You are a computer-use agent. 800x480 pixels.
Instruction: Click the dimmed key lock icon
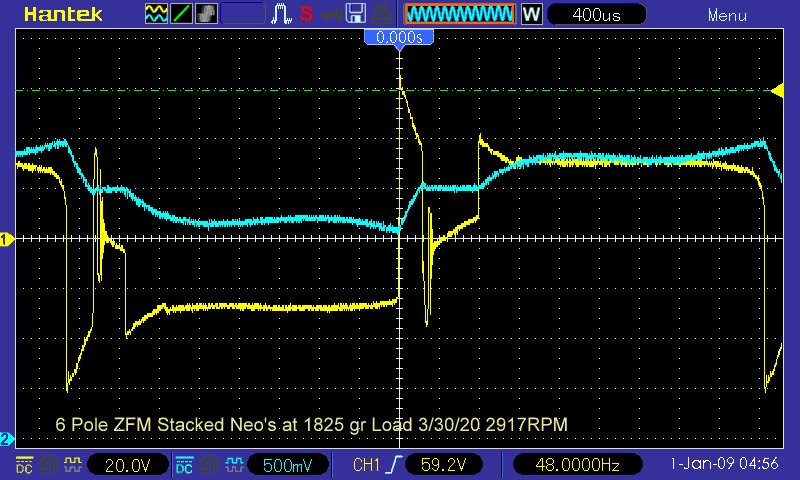[x=331, y=14]
